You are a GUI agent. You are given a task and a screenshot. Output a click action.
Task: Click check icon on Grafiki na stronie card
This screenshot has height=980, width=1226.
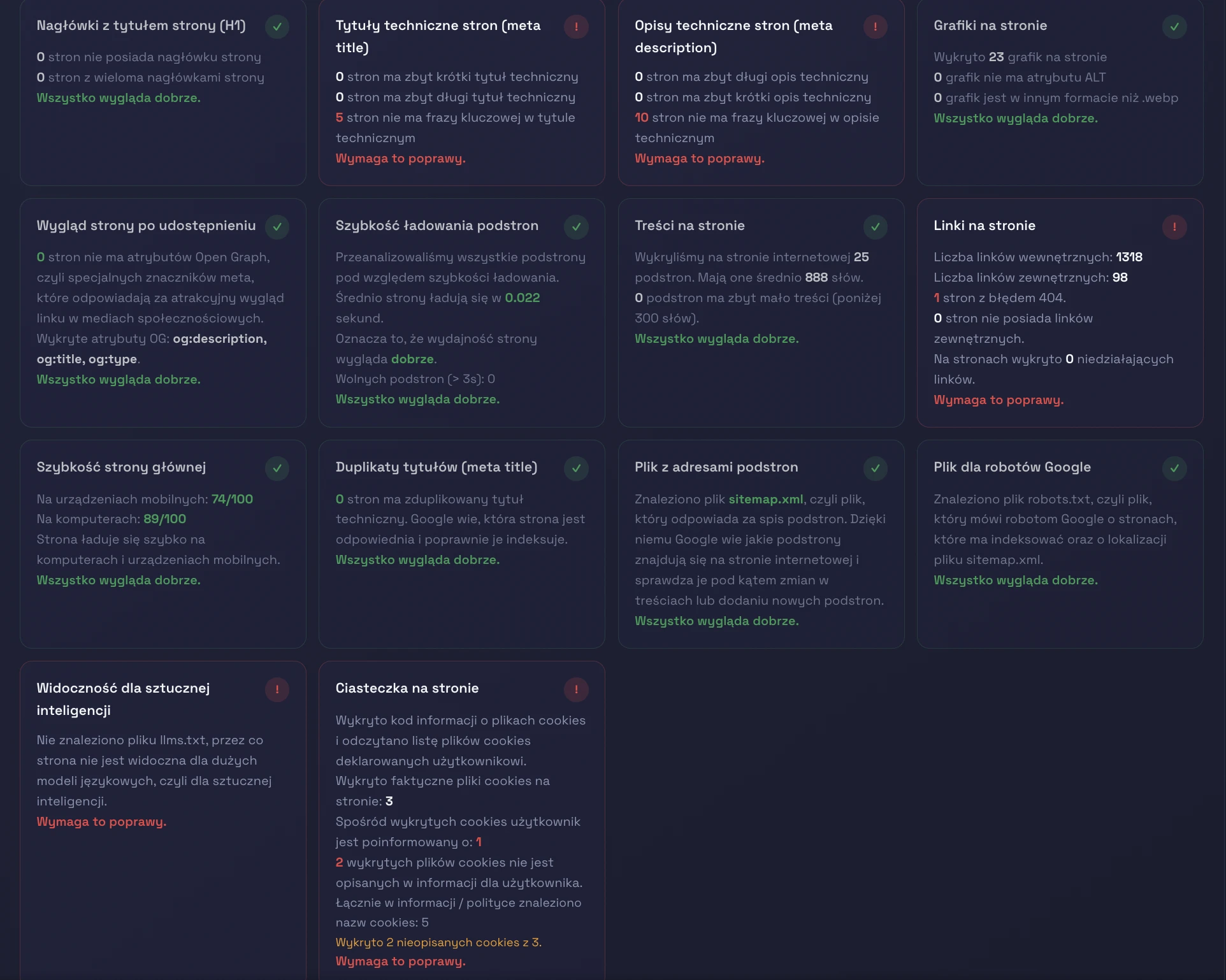[1174, 27]
